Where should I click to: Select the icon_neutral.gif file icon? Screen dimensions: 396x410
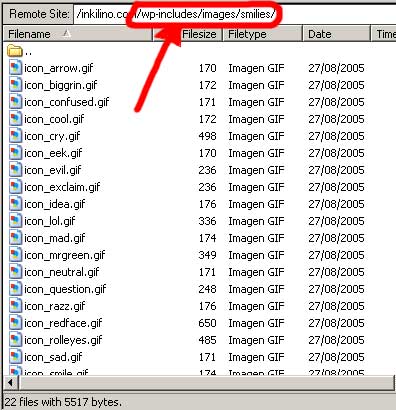point(15,272)
